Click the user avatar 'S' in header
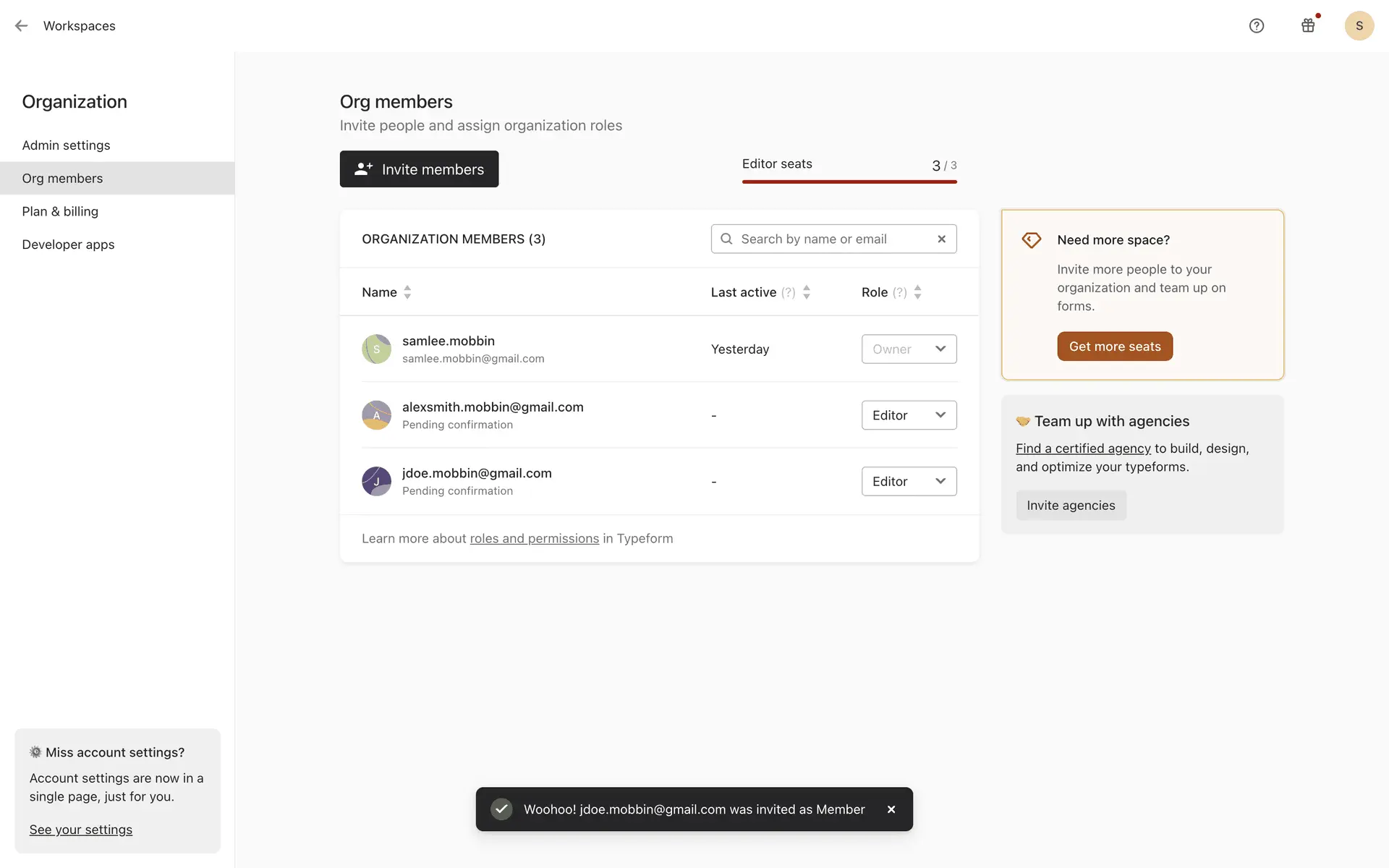 (x=1359, y=26)
